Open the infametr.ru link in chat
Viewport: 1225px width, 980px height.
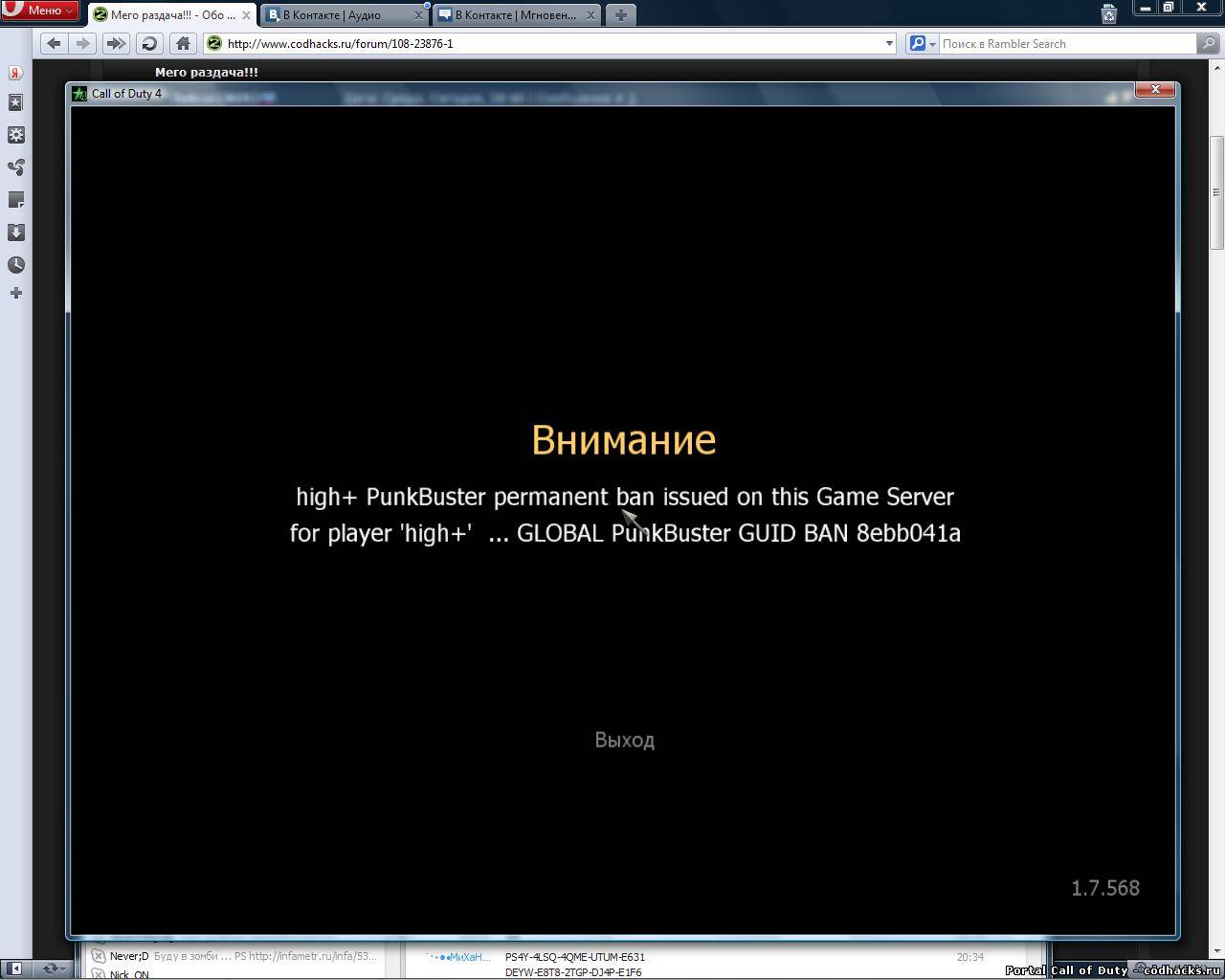pos(312,956)
